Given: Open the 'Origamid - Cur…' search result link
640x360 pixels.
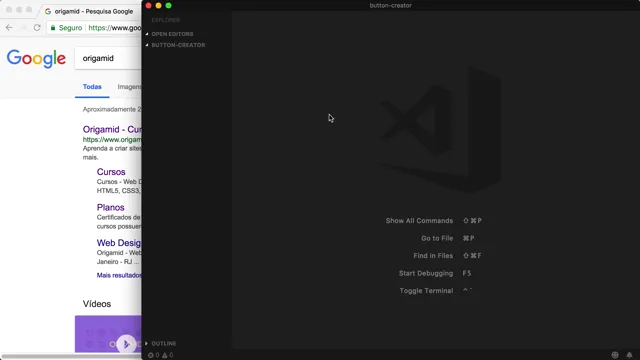Looking at the screenshot, I should coord(112,129).
